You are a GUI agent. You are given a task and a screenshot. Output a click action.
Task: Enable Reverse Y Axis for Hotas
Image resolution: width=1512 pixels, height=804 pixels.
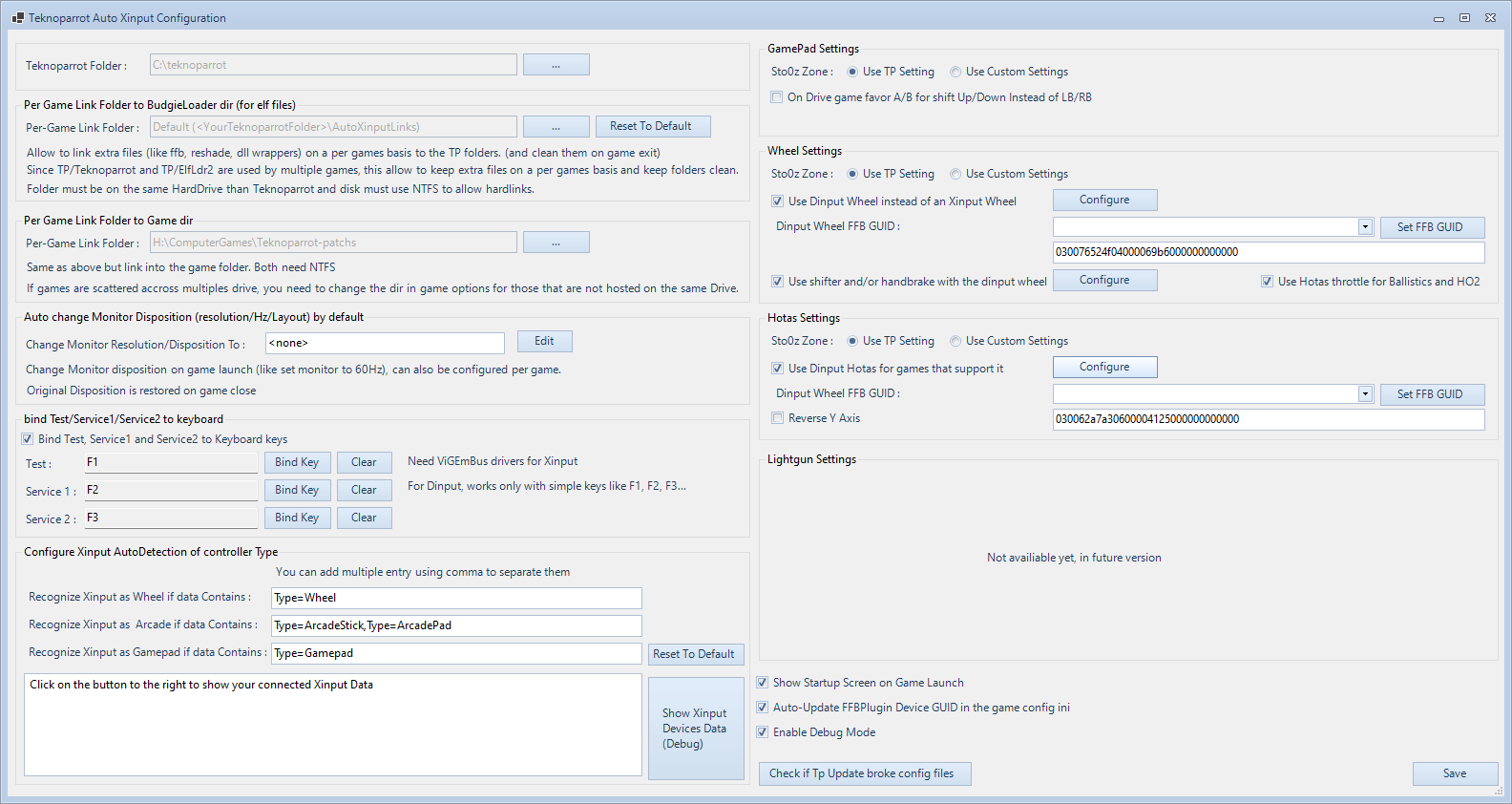(x=777, y=418)
